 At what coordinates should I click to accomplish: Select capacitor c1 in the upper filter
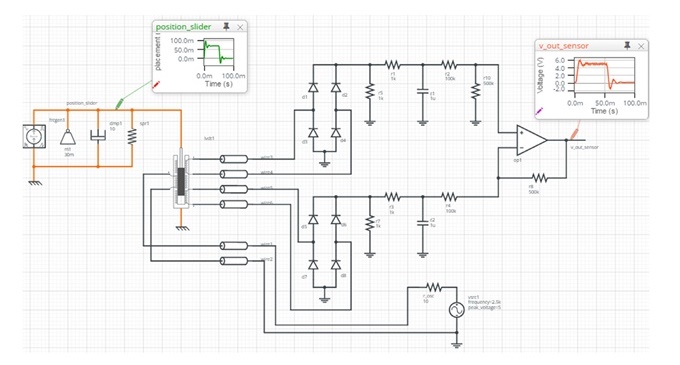422,92
